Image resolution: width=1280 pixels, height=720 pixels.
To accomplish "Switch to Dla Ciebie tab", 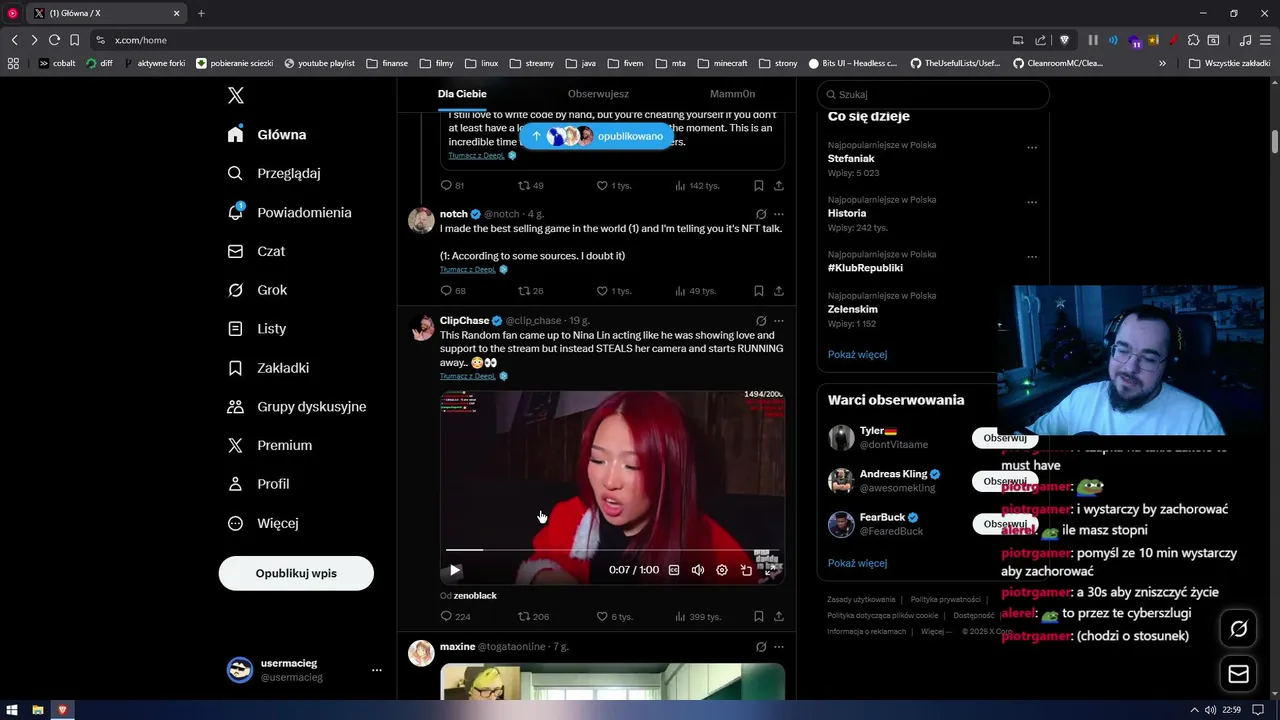I will 462,94.
